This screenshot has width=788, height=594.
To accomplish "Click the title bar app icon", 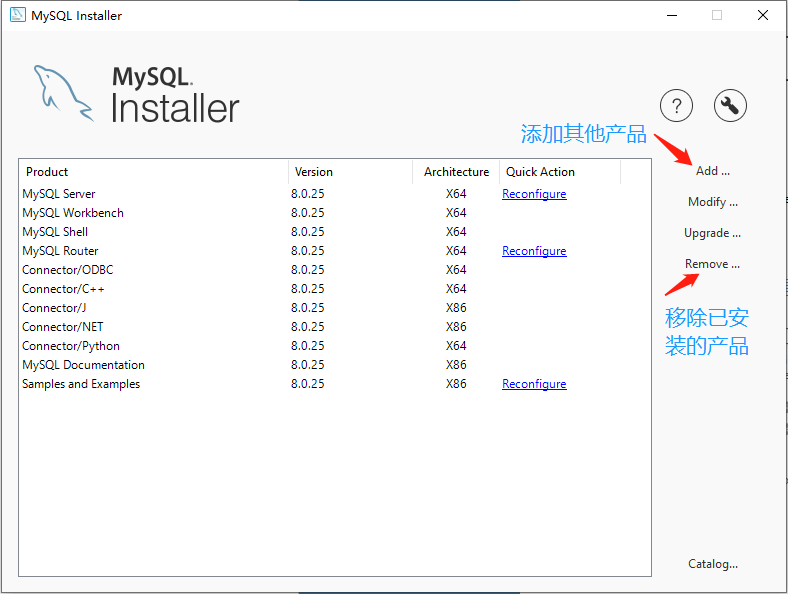I will coord(17,16).
